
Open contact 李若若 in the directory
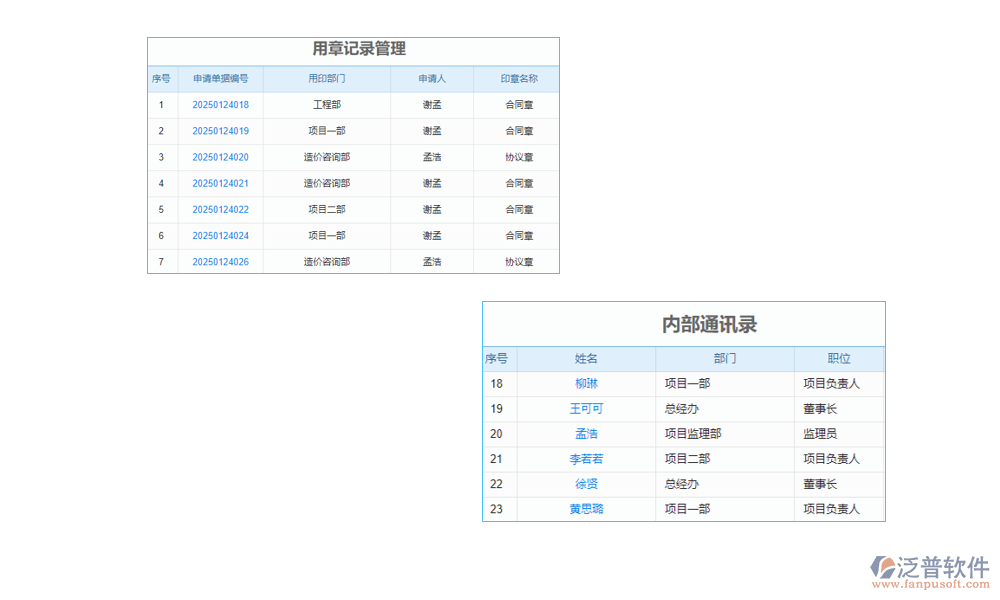[x=586, y=458]
